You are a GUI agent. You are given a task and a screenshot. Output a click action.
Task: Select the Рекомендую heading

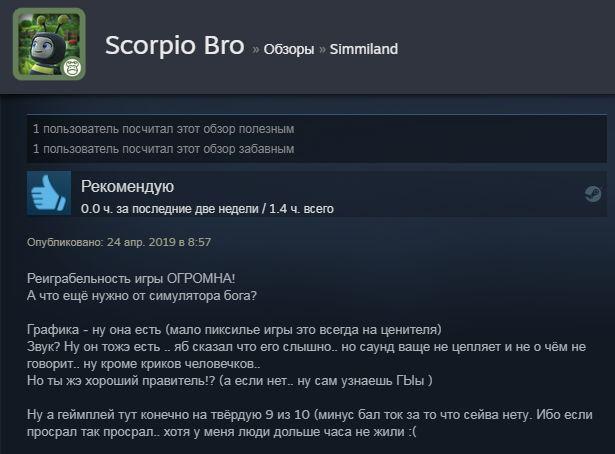pyautogui.click(x=127, y=187)
